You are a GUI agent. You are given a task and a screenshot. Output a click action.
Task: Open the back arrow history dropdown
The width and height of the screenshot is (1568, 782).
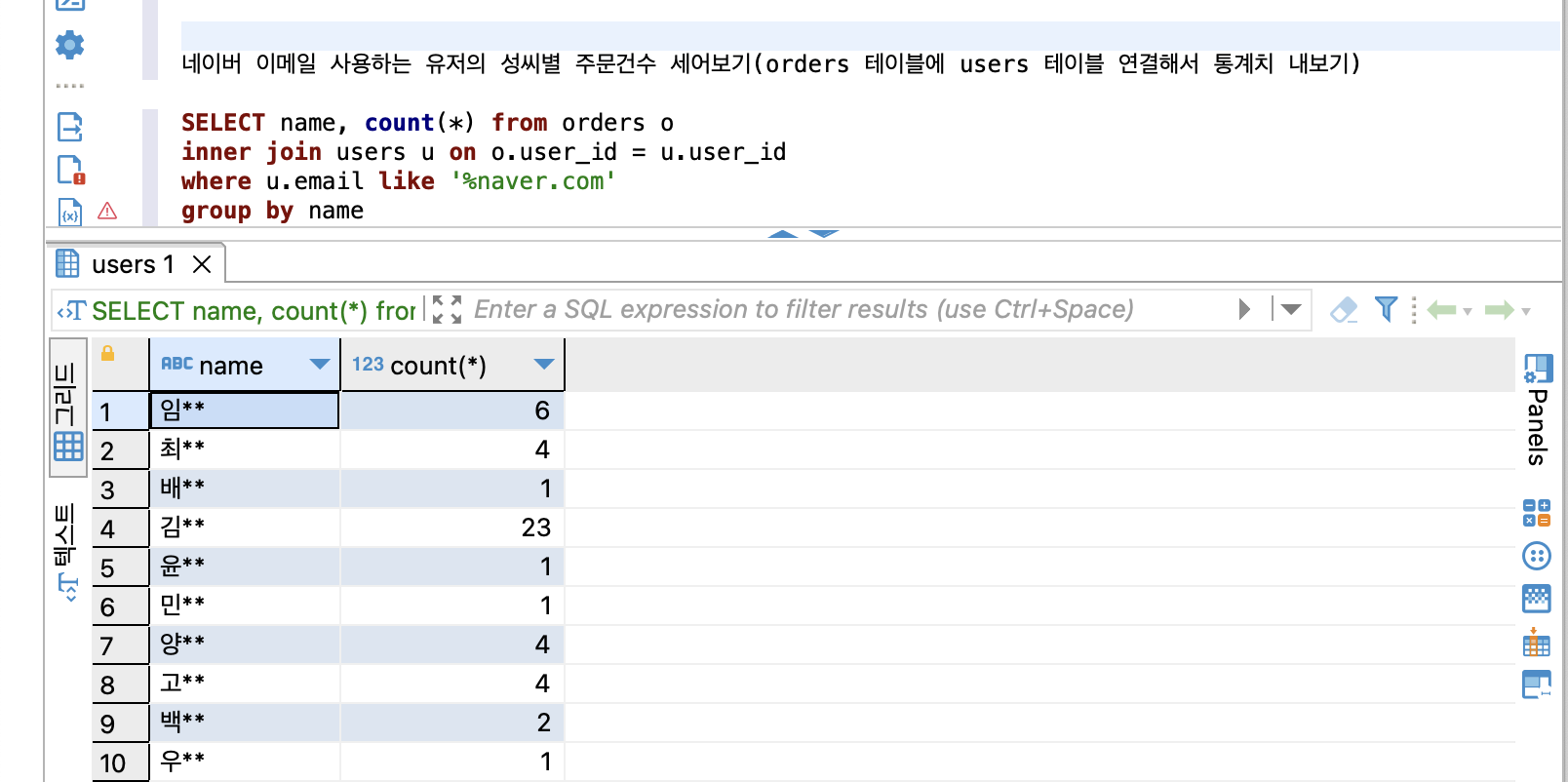pos(1468,312)
